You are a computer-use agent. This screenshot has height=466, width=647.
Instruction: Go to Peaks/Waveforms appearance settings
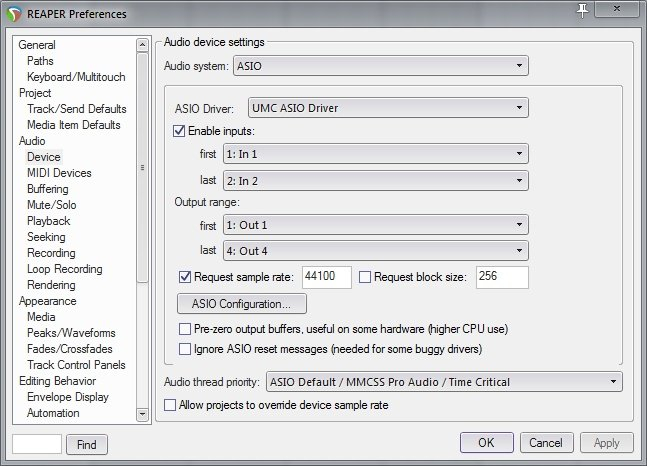[x=71, y=333]
